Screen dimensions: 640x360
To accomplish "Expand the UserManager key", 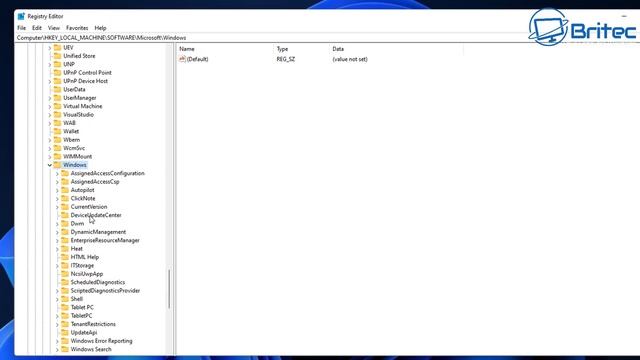I will coord(50,98).
